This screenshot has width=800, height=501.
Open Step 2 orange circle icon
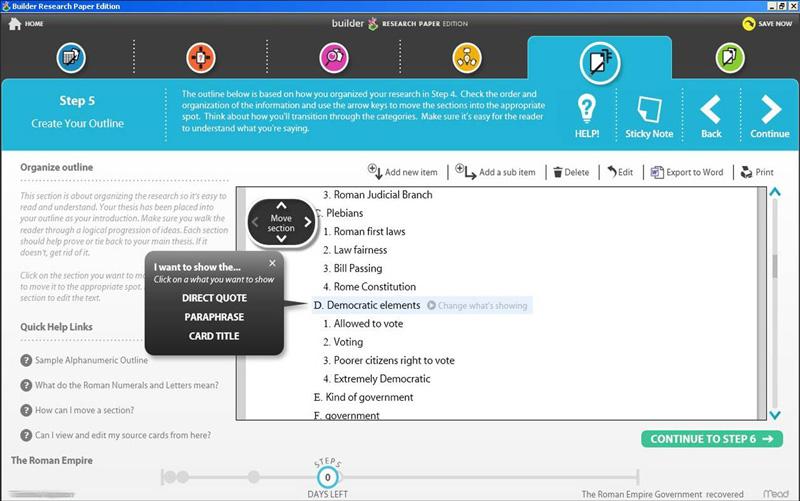201,58
